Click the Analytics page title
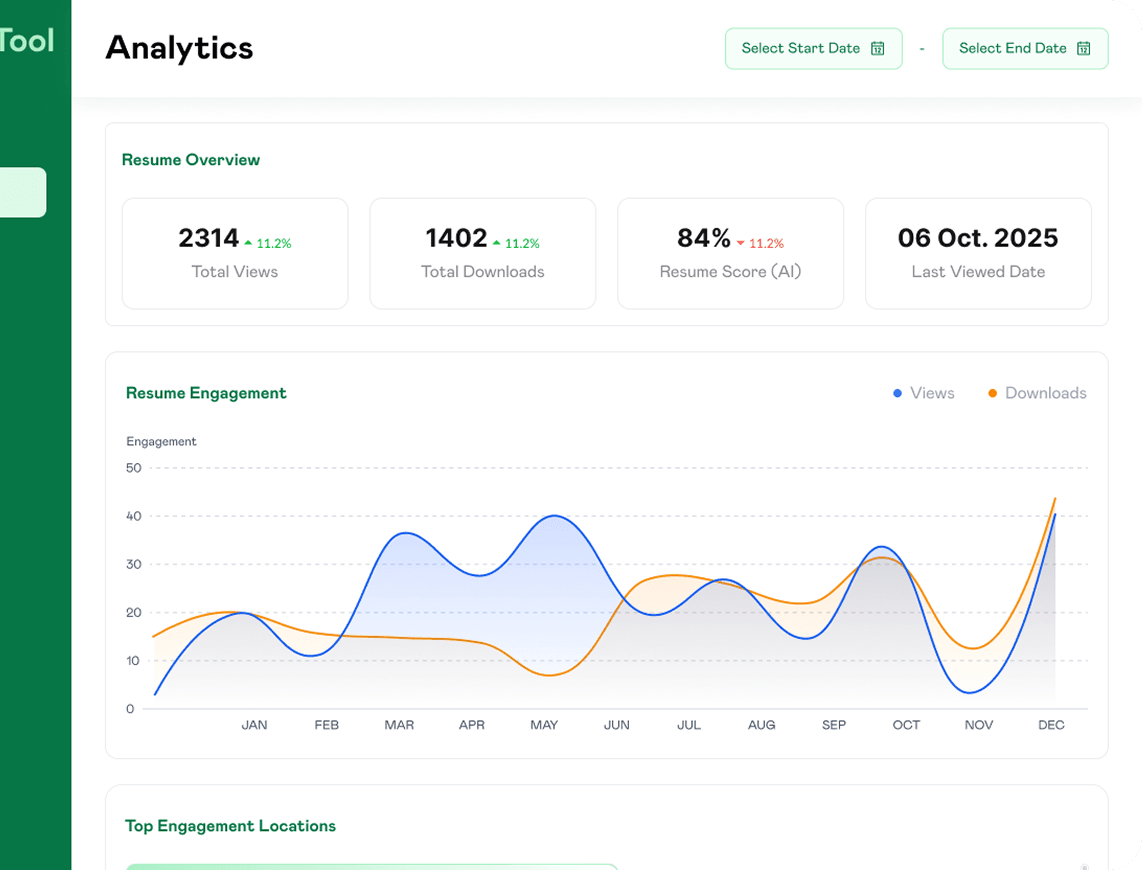Viewport: 1142px width, 870px height. (x=179, y=48)
